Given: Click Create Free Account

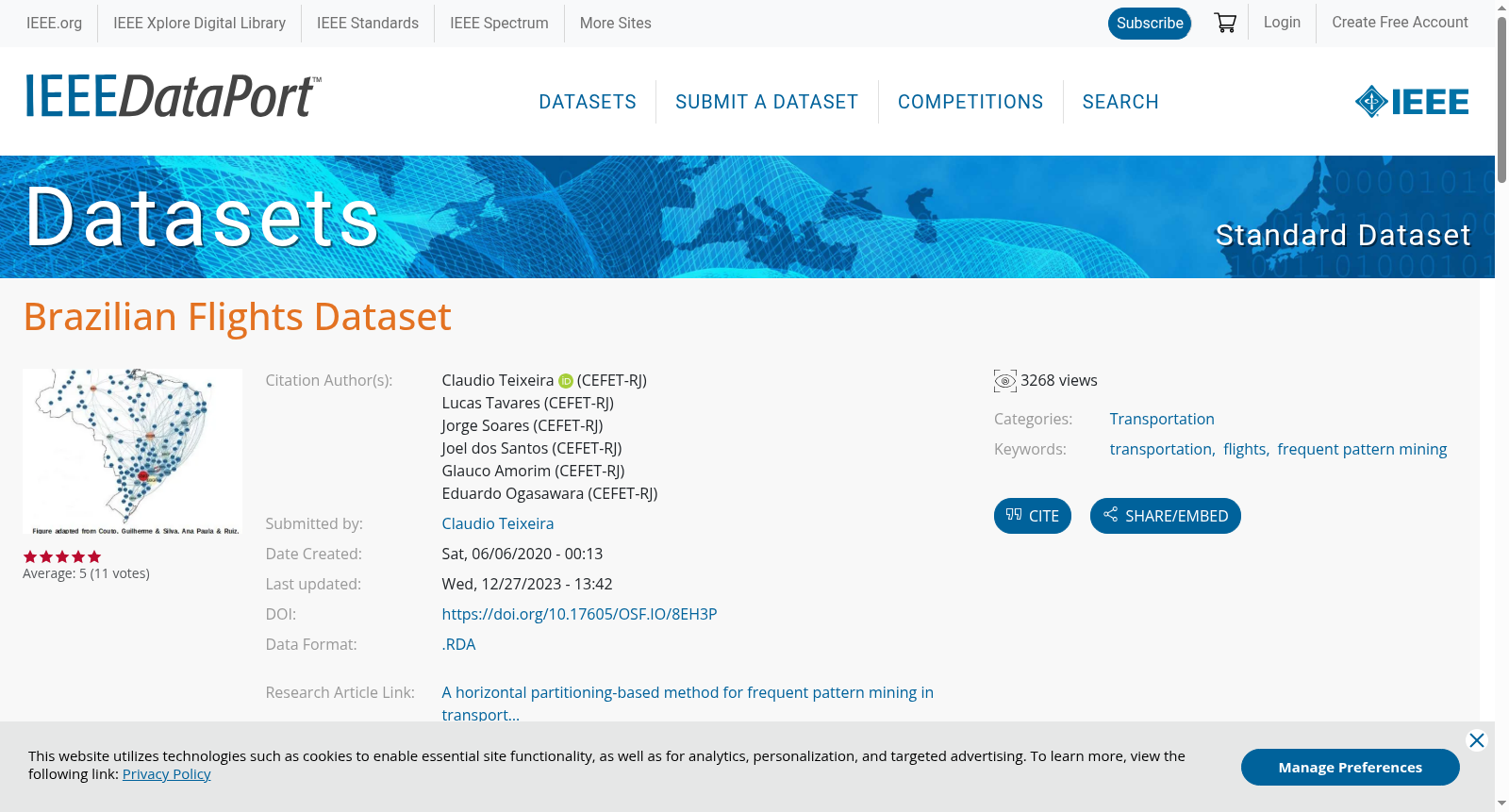Looking at the screenshot, I should click(1400, 22).
